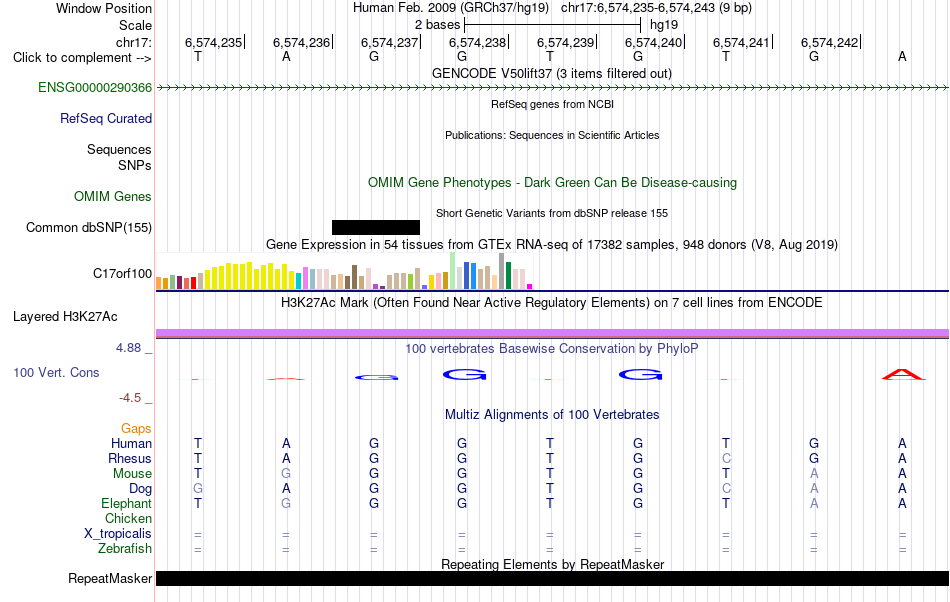This screenshot has height=602, width=950.
Task: Click the Mouse species row label
Action: 132,474
